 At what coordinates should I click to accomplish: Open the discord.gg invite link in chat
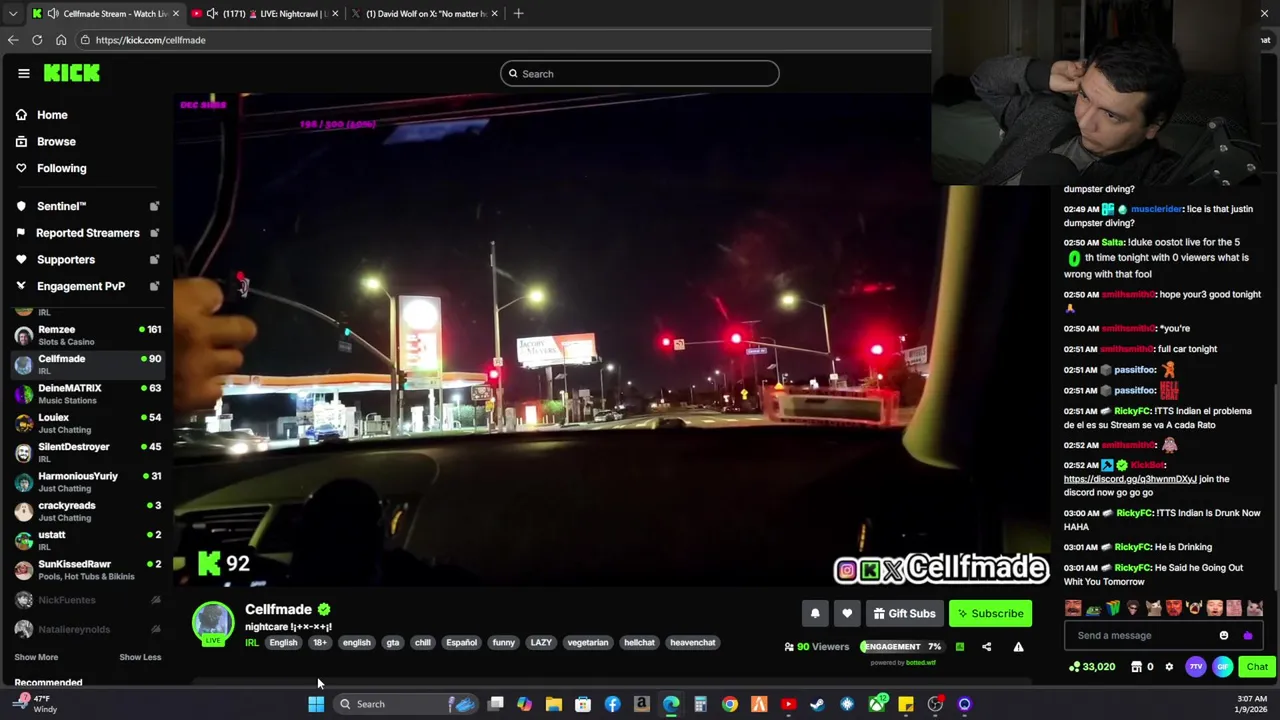coord(1130,479)
